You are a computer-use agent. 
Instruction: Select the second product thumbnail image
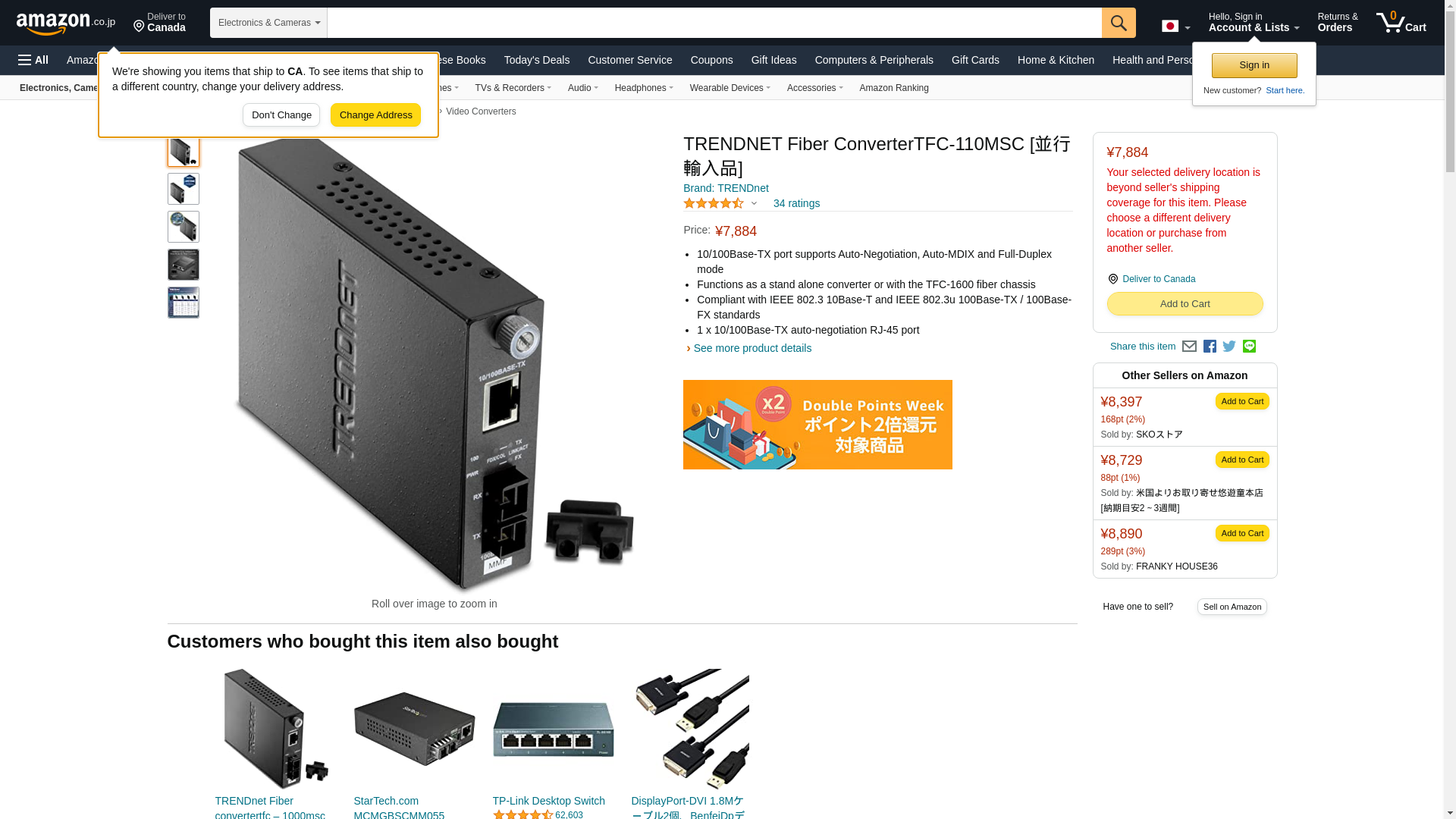point(184,189)
